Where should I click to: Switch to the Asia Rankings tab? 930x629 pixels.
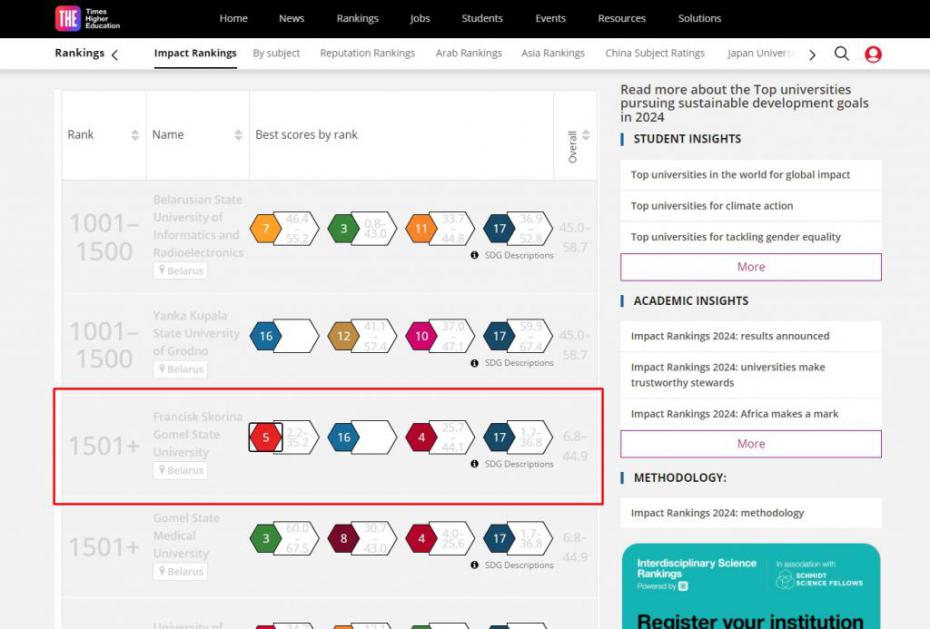(x=553, y=53)
